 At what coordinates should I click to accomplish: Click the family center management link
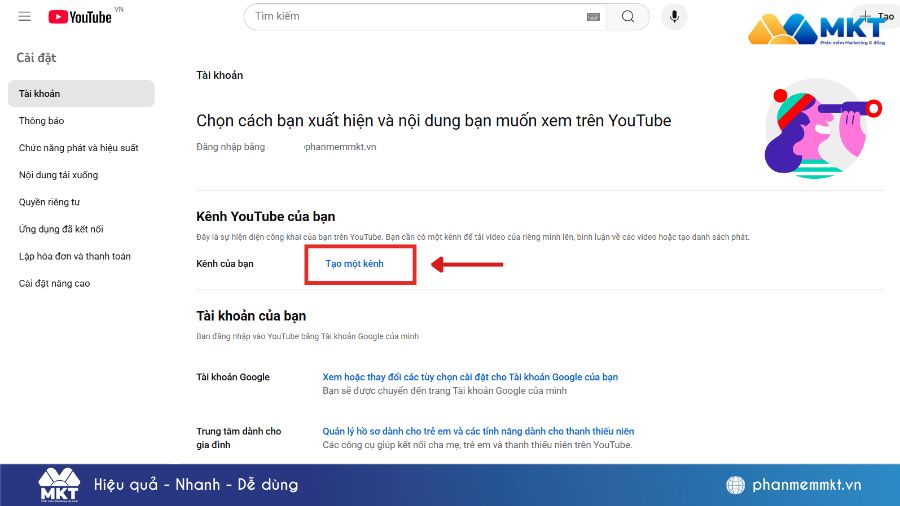[x=476, y=431]
